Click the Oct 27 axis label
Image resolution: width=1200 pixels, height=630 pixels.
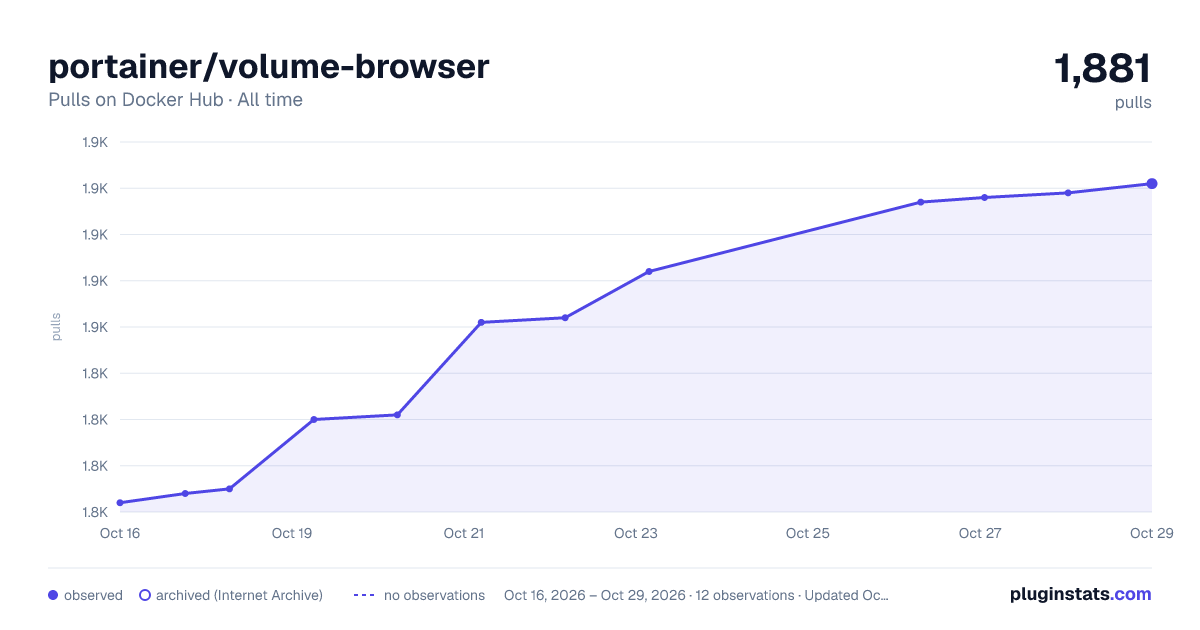pos(980,533)
